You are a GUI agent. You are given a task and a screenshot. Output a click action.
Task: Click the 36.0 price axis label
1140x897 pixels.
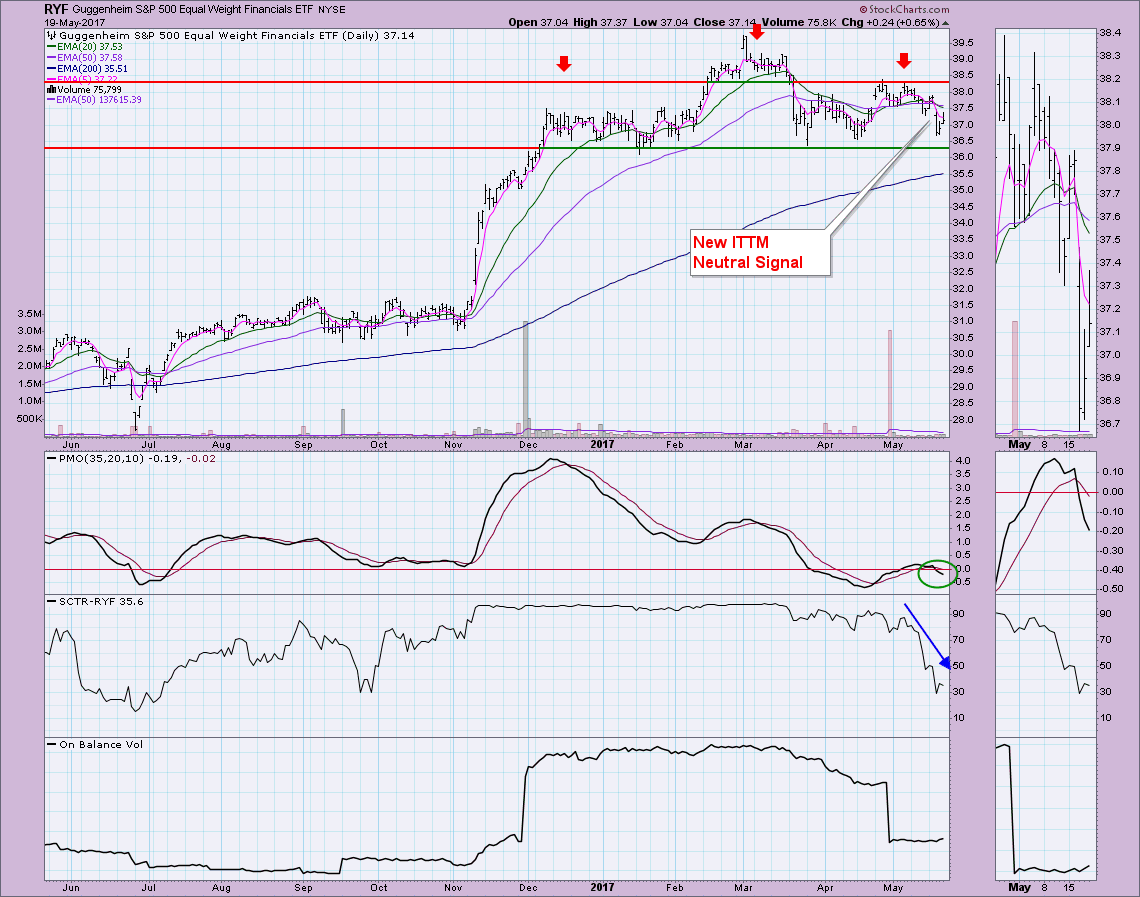pyautogui.click(x=963, y=157)
